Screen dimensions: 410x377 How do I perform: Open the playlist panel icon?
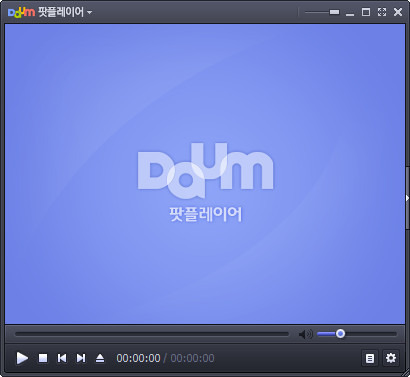point(370,358)
